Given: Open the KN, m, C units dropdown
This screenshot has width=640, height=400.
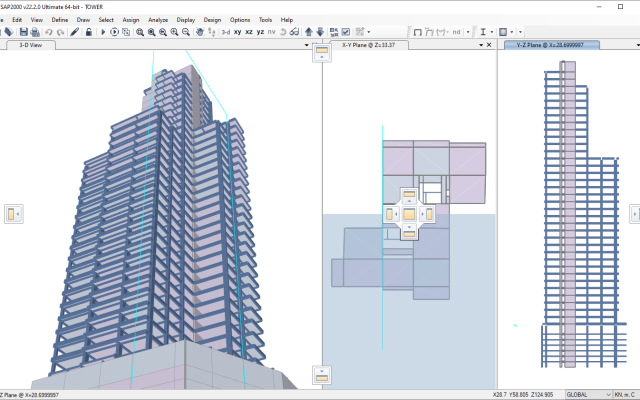Looking at the screenshot, I should [624, 394].
